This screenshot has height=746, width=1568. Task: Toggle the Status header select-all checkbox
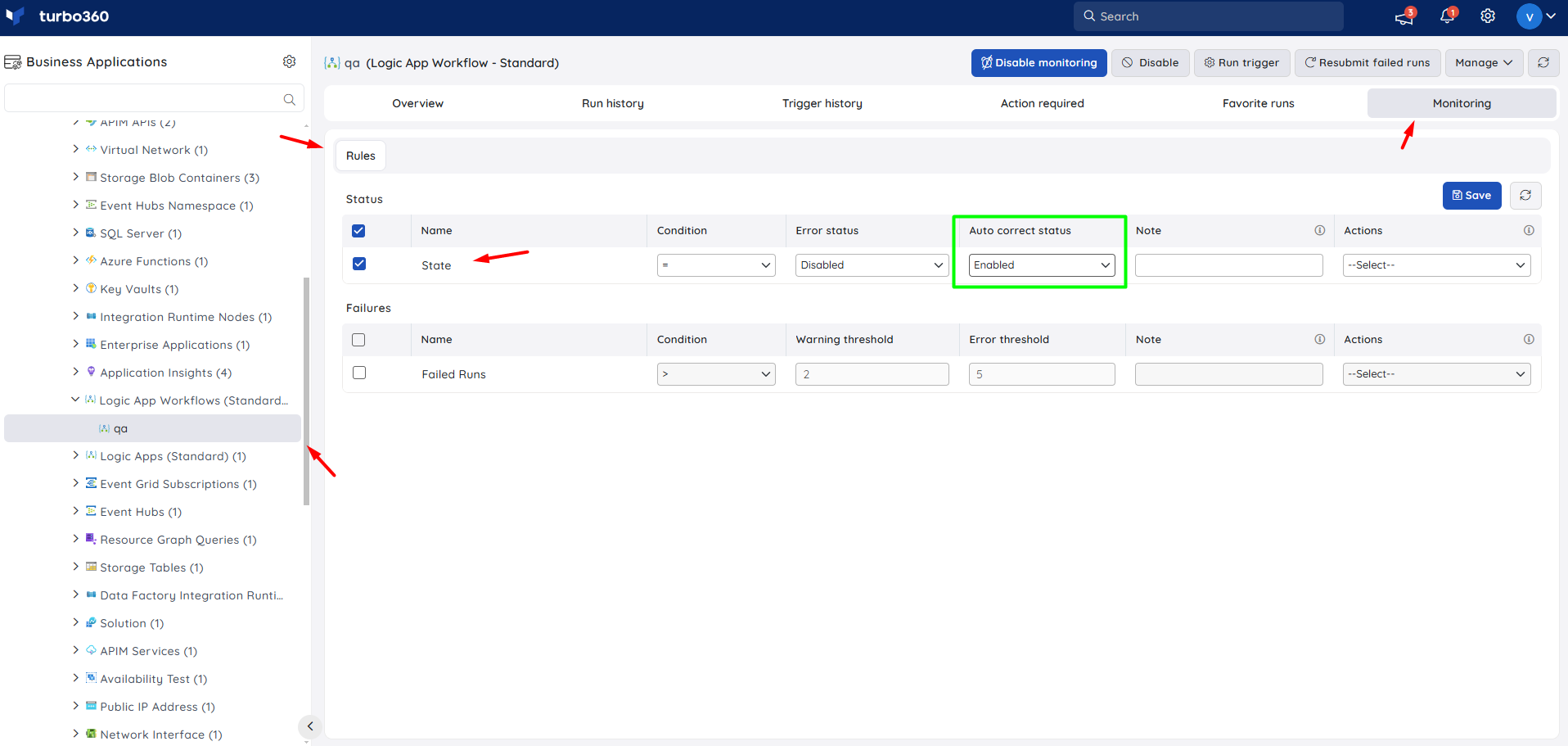coord(358,231)
